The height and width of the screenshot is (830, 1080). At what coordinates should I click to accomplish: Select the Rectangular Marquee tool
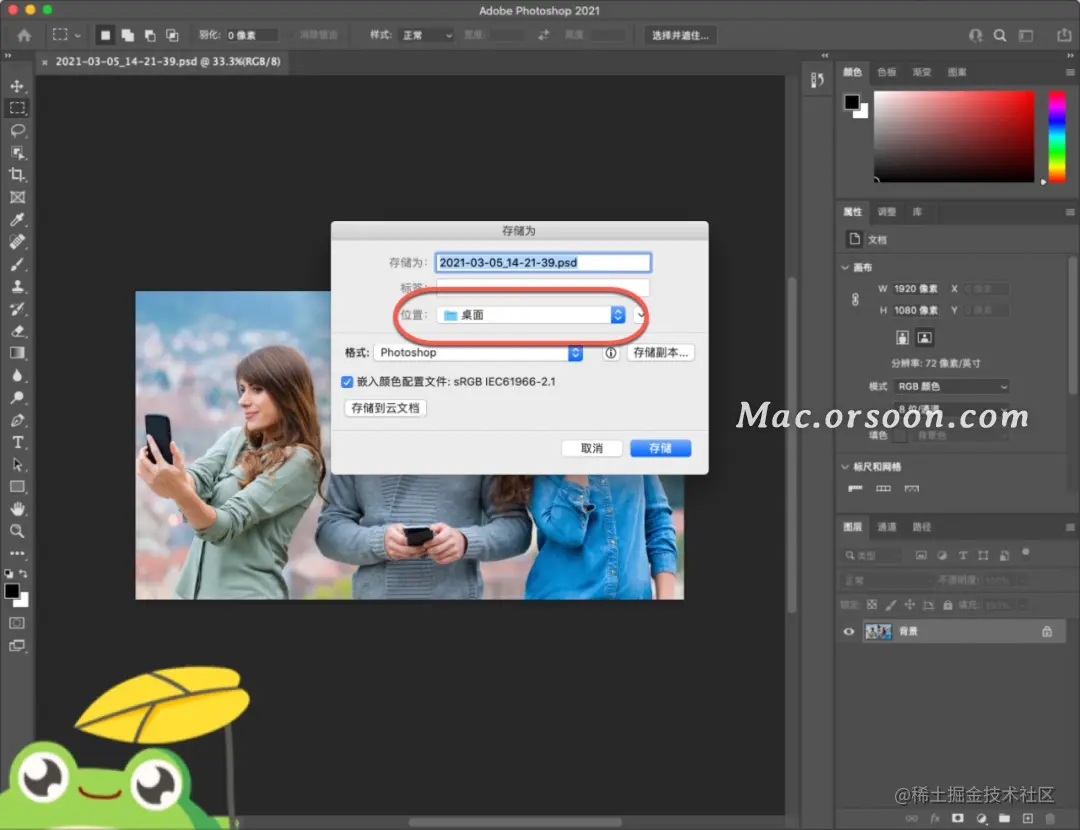click(17, 108)
